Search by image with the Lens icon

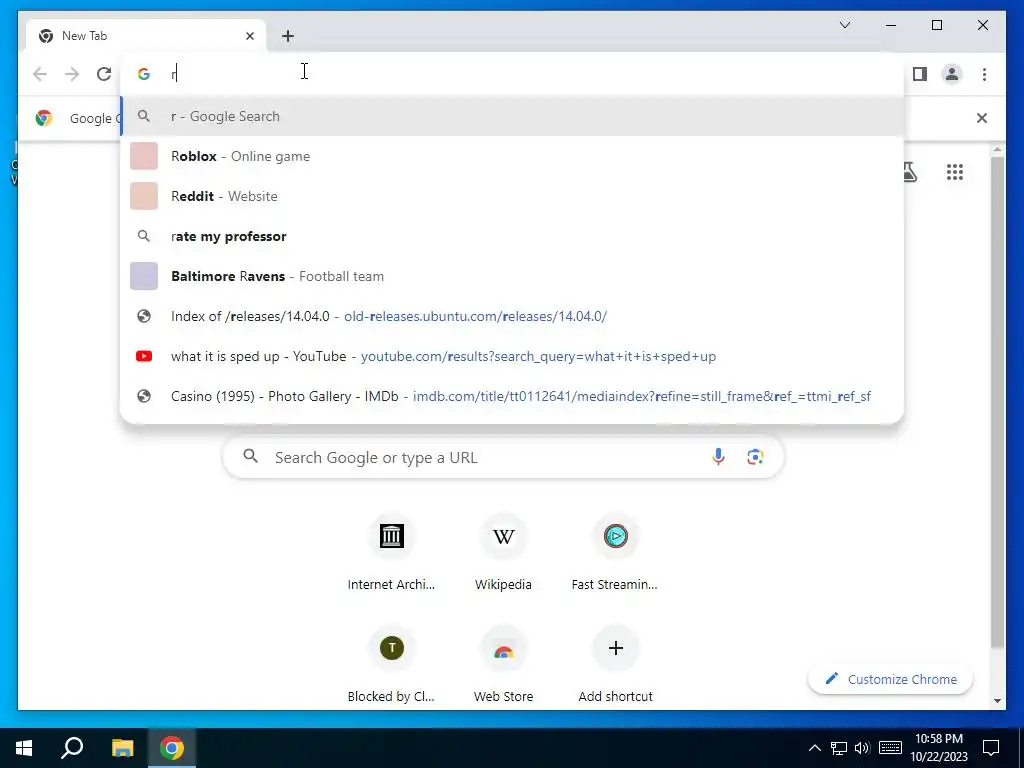pos(755,457)
